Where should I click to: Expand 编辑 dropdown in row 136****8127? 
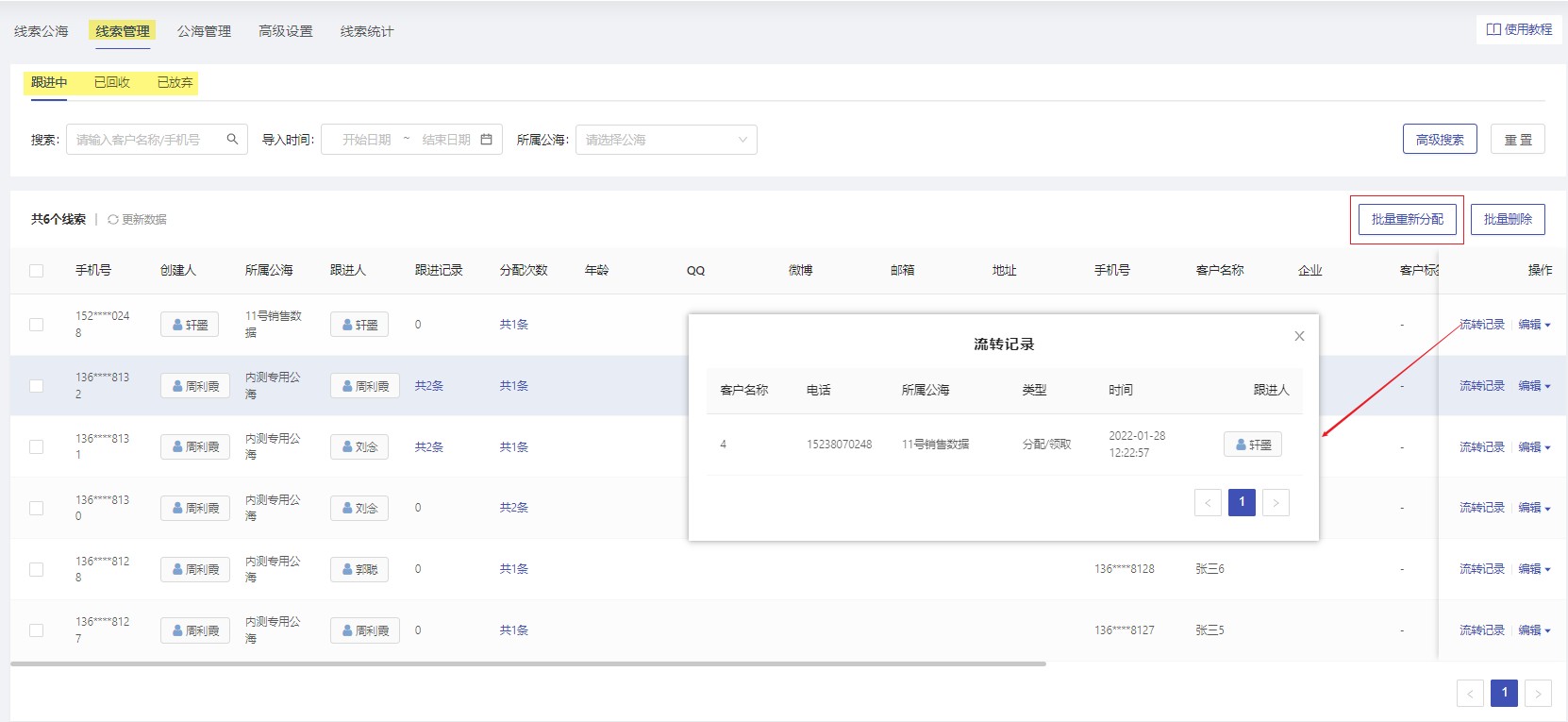coord(1534,630)
